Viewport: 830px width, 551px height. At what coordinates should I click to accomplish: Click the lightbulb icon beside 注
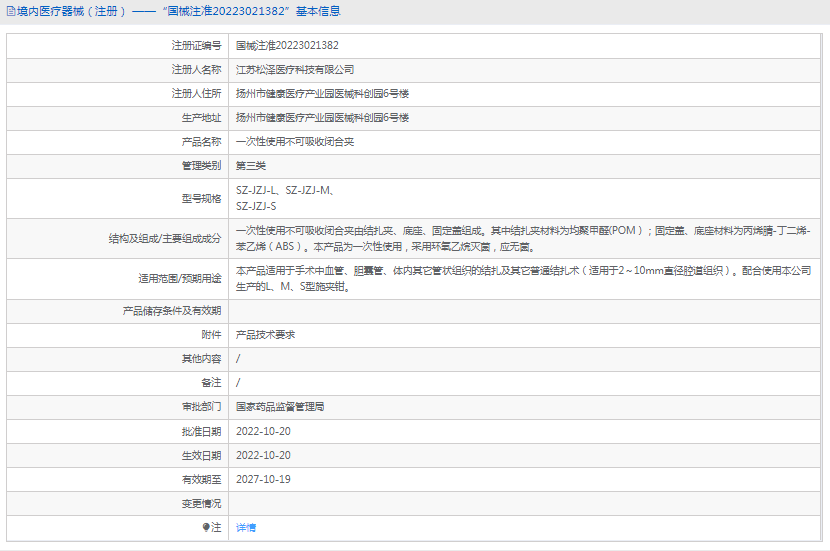coord(206,527)
